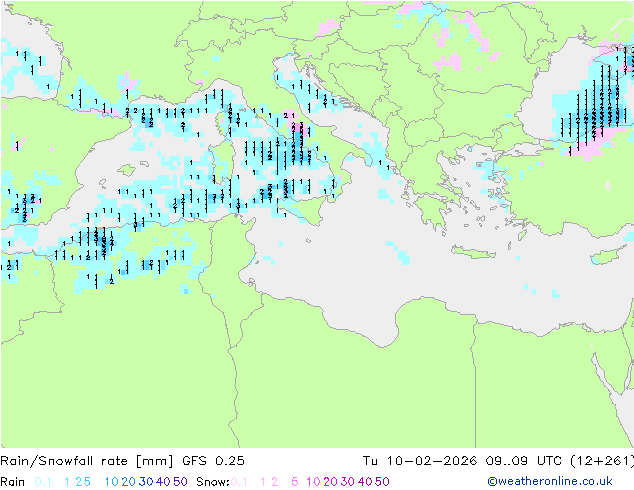Click the "GFS 0.25" model label
634x490 pixels.
(213, 461)
